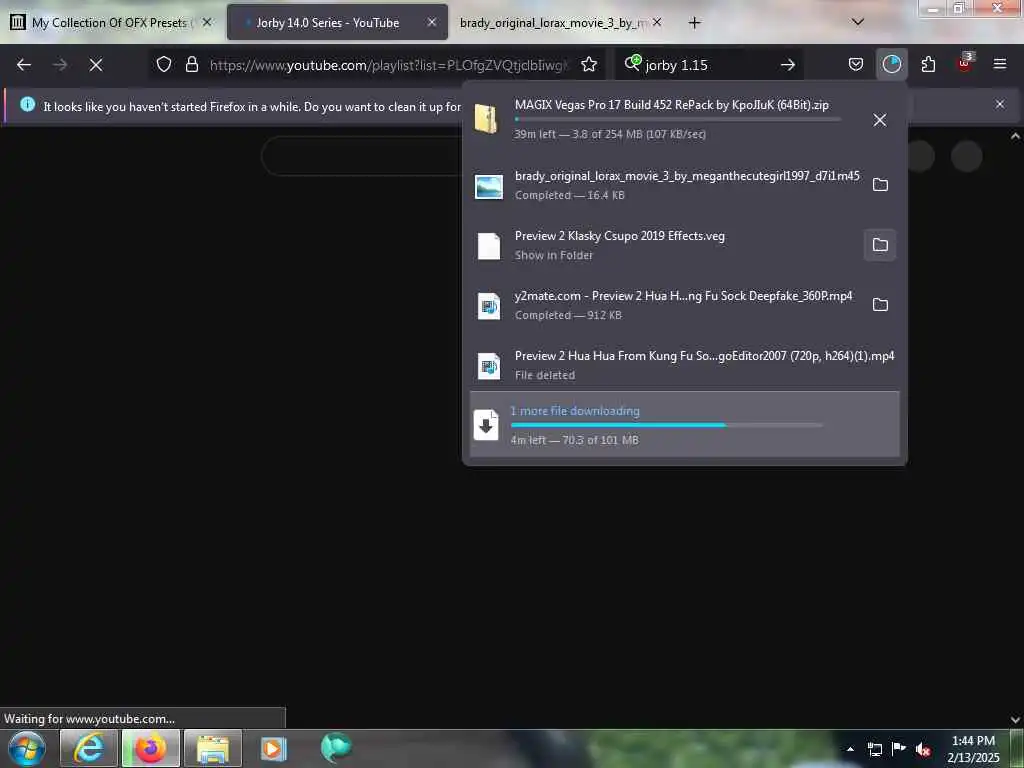This screenshot has width=1024, height=768.
Task: Open a new tab with plus button
Action: click(695, 23)
